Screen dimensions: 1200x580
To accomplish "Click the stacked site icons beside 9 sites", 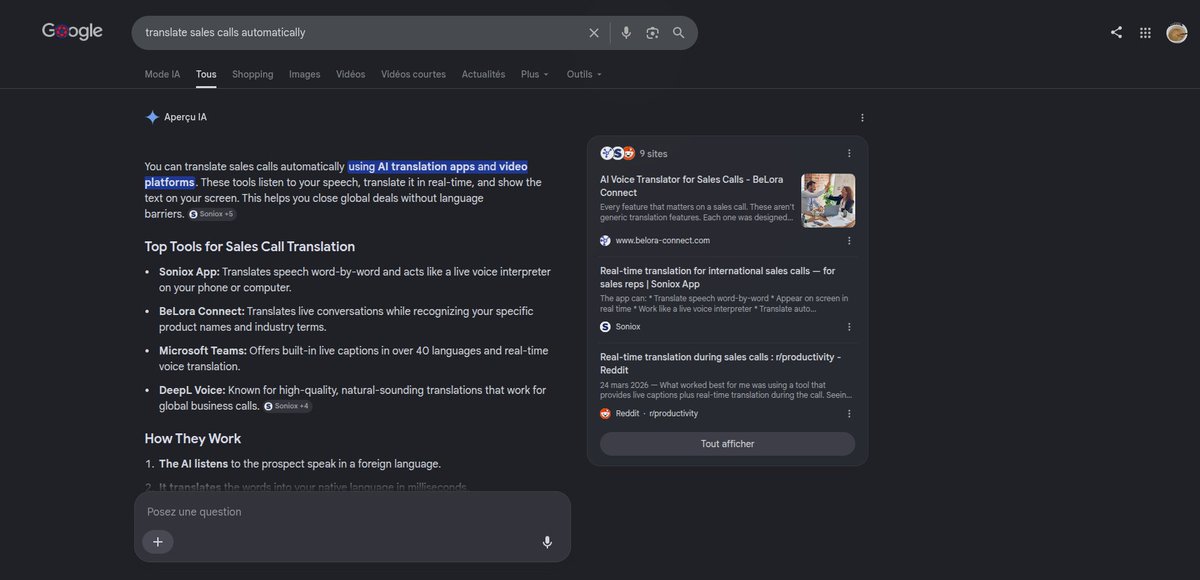I will click(617, 153).
